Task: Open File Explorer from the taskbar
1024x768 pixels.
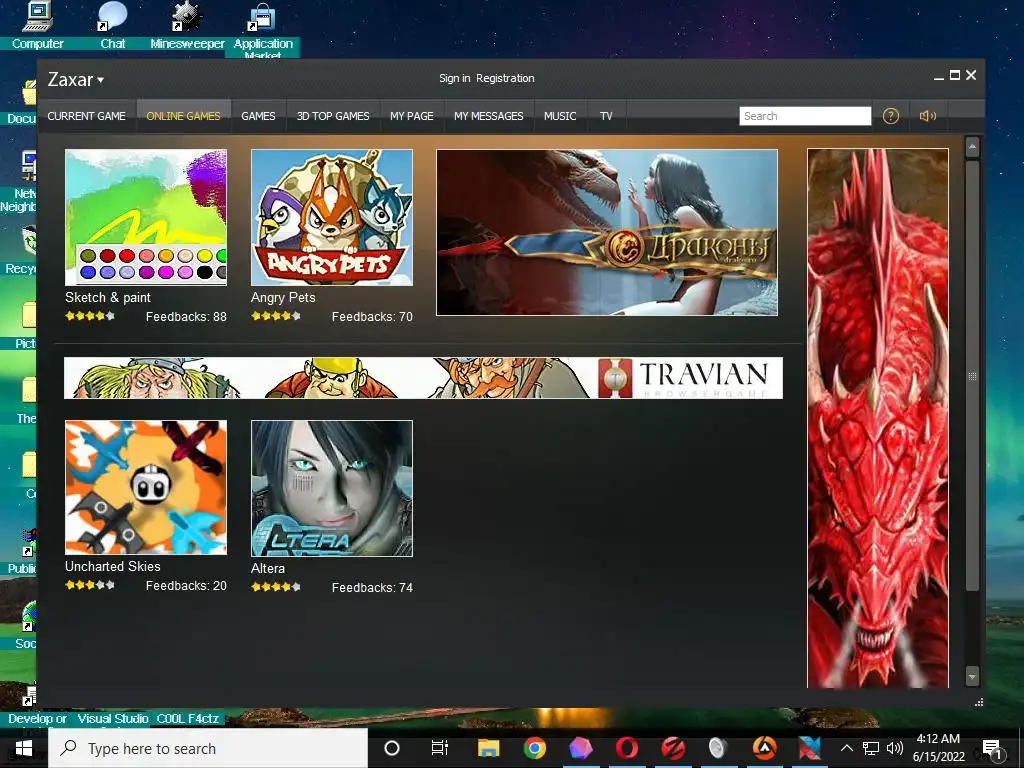Action: tap(488, 748)
